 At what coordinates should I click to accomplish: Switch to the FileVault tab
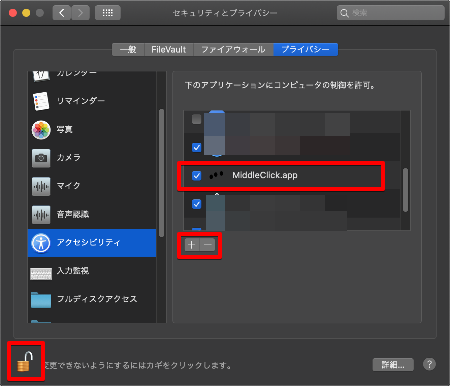point(169,50)
